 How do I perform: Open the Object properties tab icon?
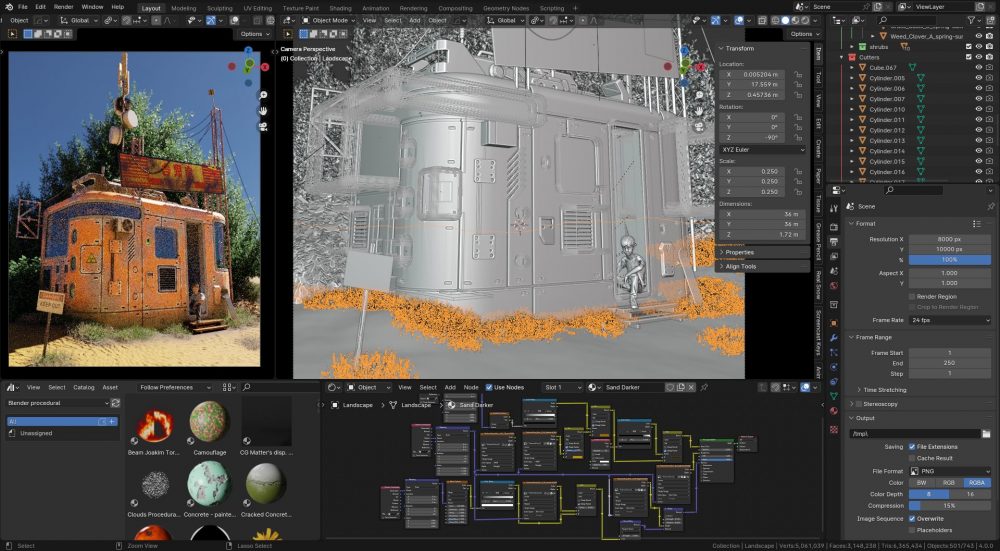[834, 323]
